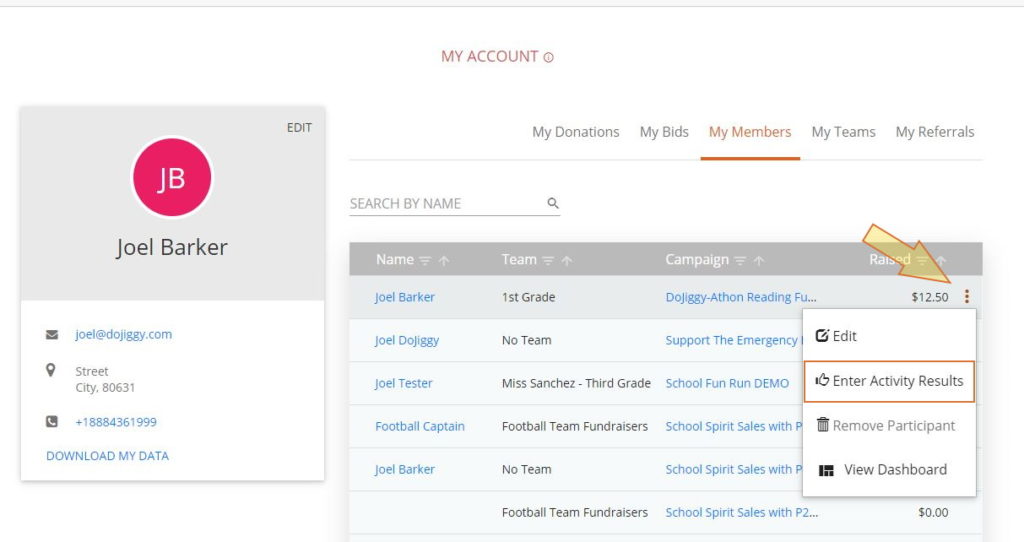This screenshot has width=1024, height=542.
Task: Open campaign link in Football Captain row
Action: click(x=733, y=426)
